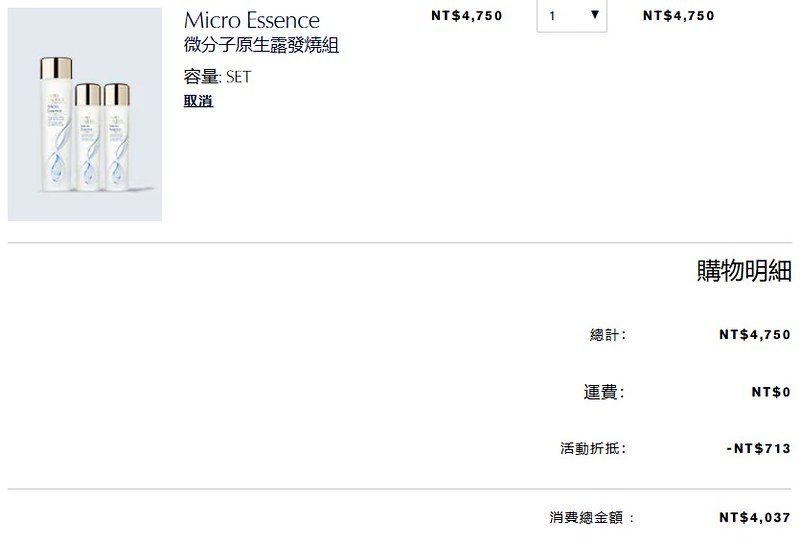Viewport: 800px width, 544px height.
Task: Click the 容量: SET size text
Action: pos(217,76)
